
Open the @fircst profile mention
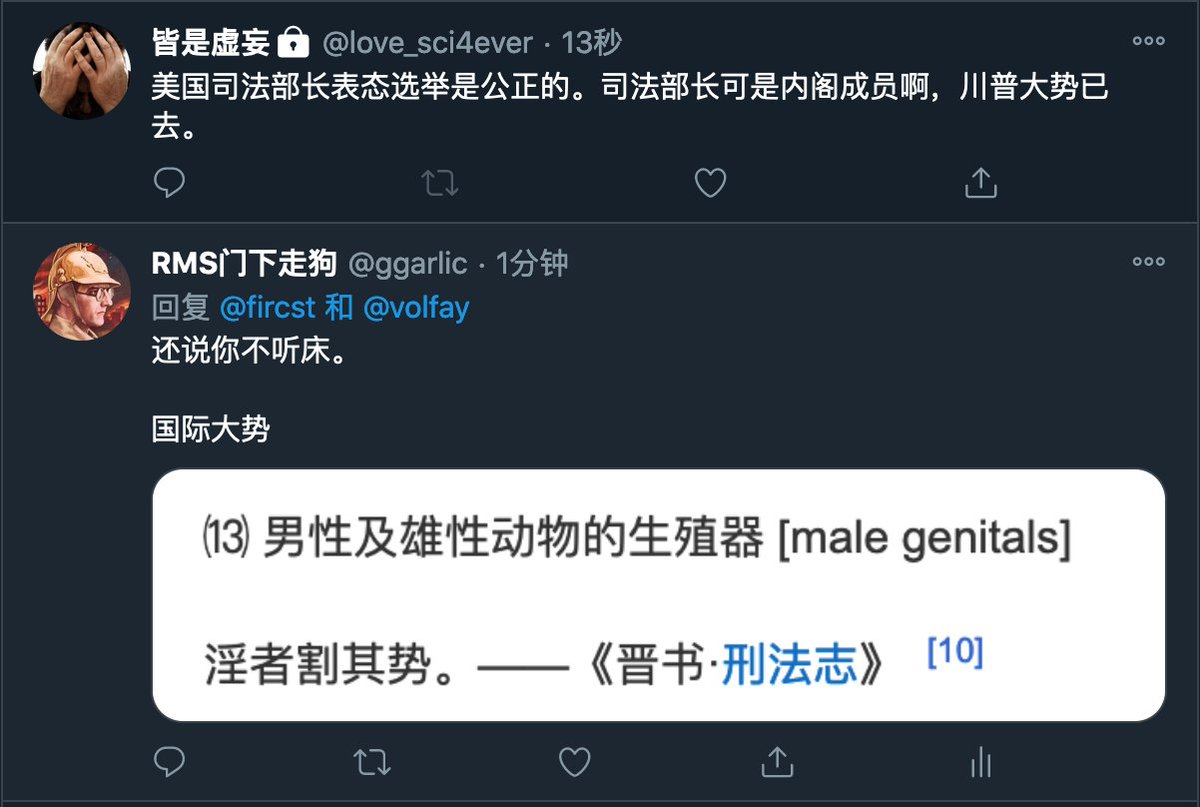266,307
